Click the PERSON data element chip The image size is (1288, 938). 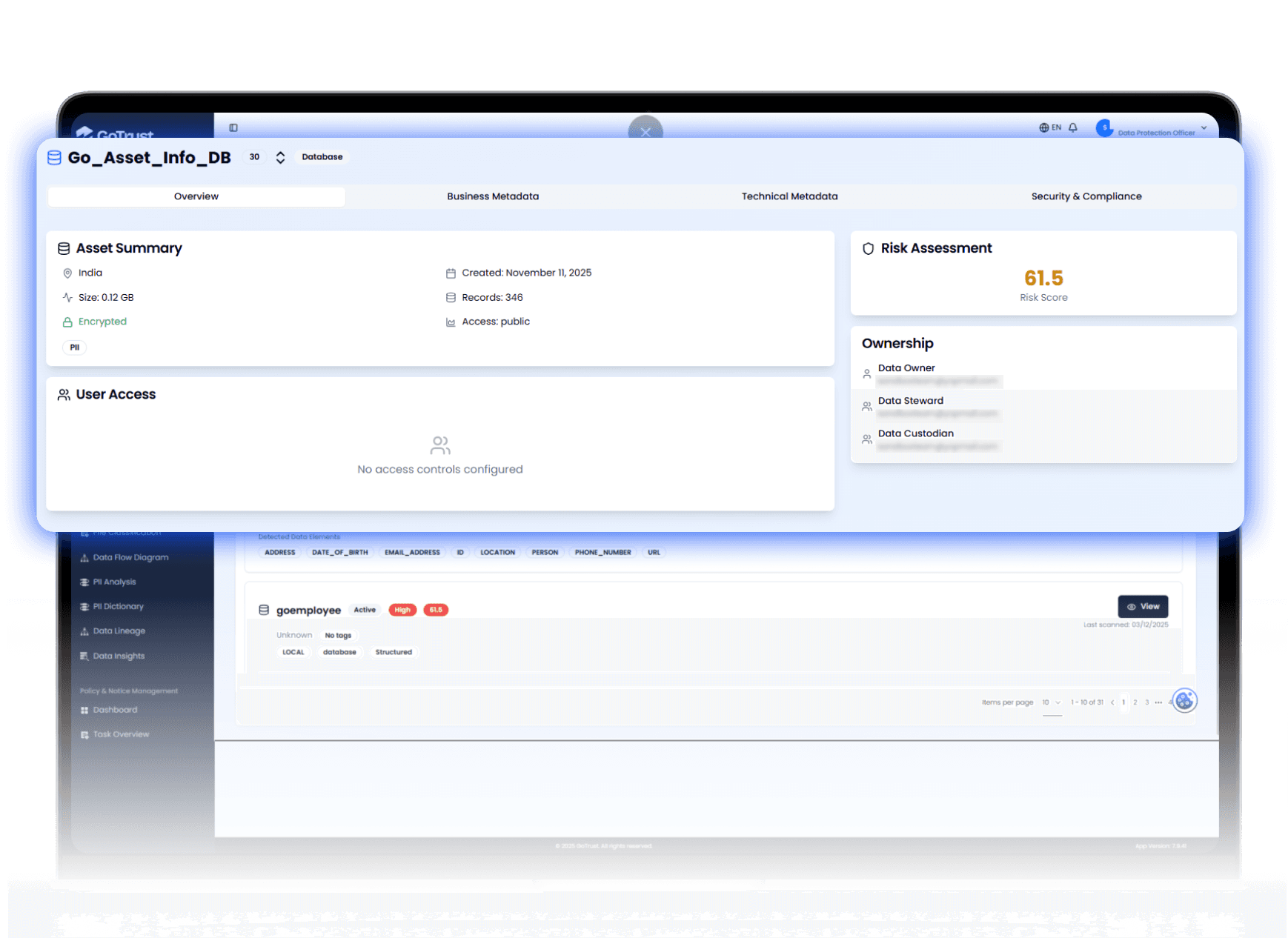click(545, 553)
